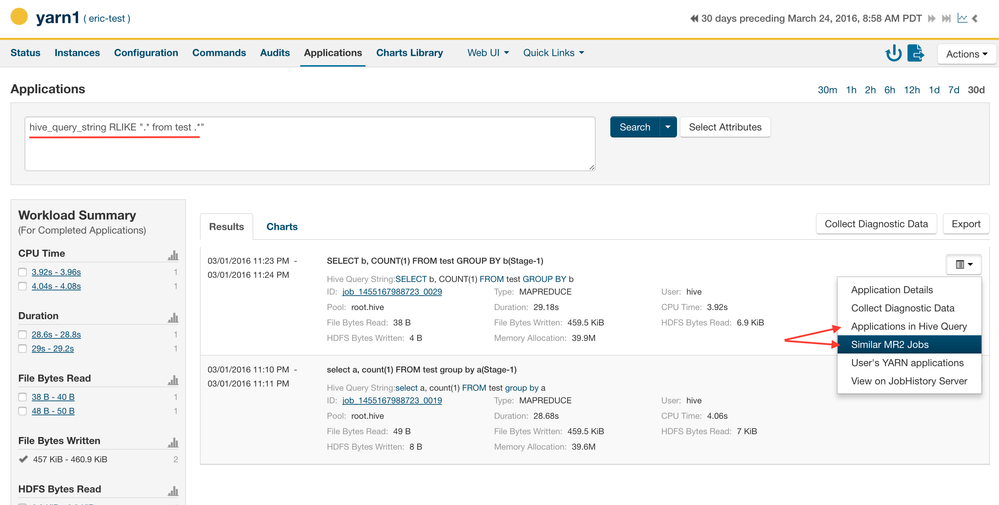Select the Applications tab
This screenshot has width=999, height=505.
[x=333, y=53]
